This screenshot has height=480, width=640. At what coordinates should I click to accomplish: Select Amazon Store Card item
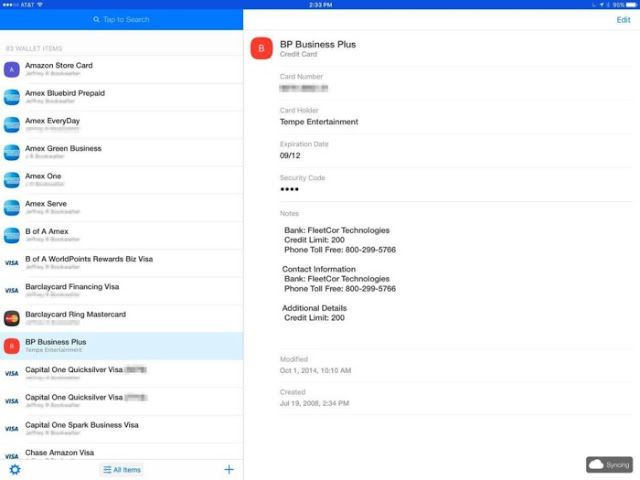pos(122,69)
